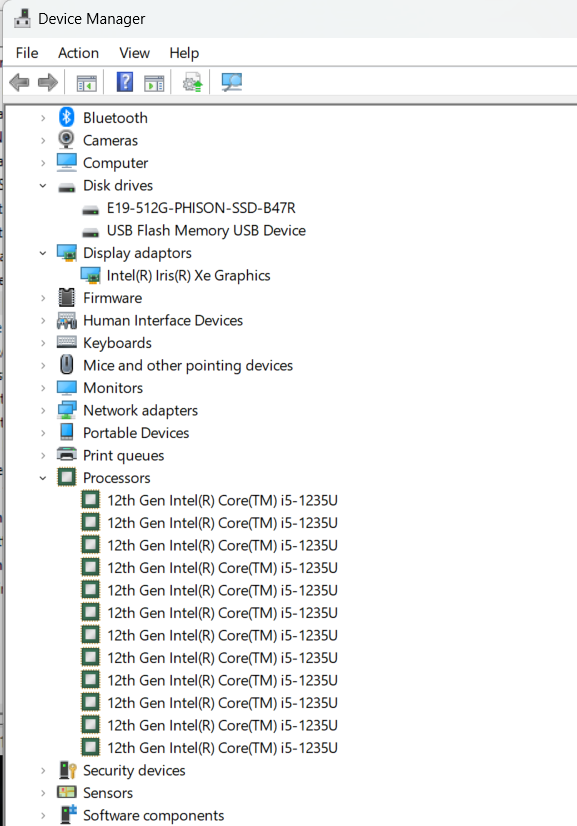
Task: Expand the Sensors node
Action: [43, 793]
